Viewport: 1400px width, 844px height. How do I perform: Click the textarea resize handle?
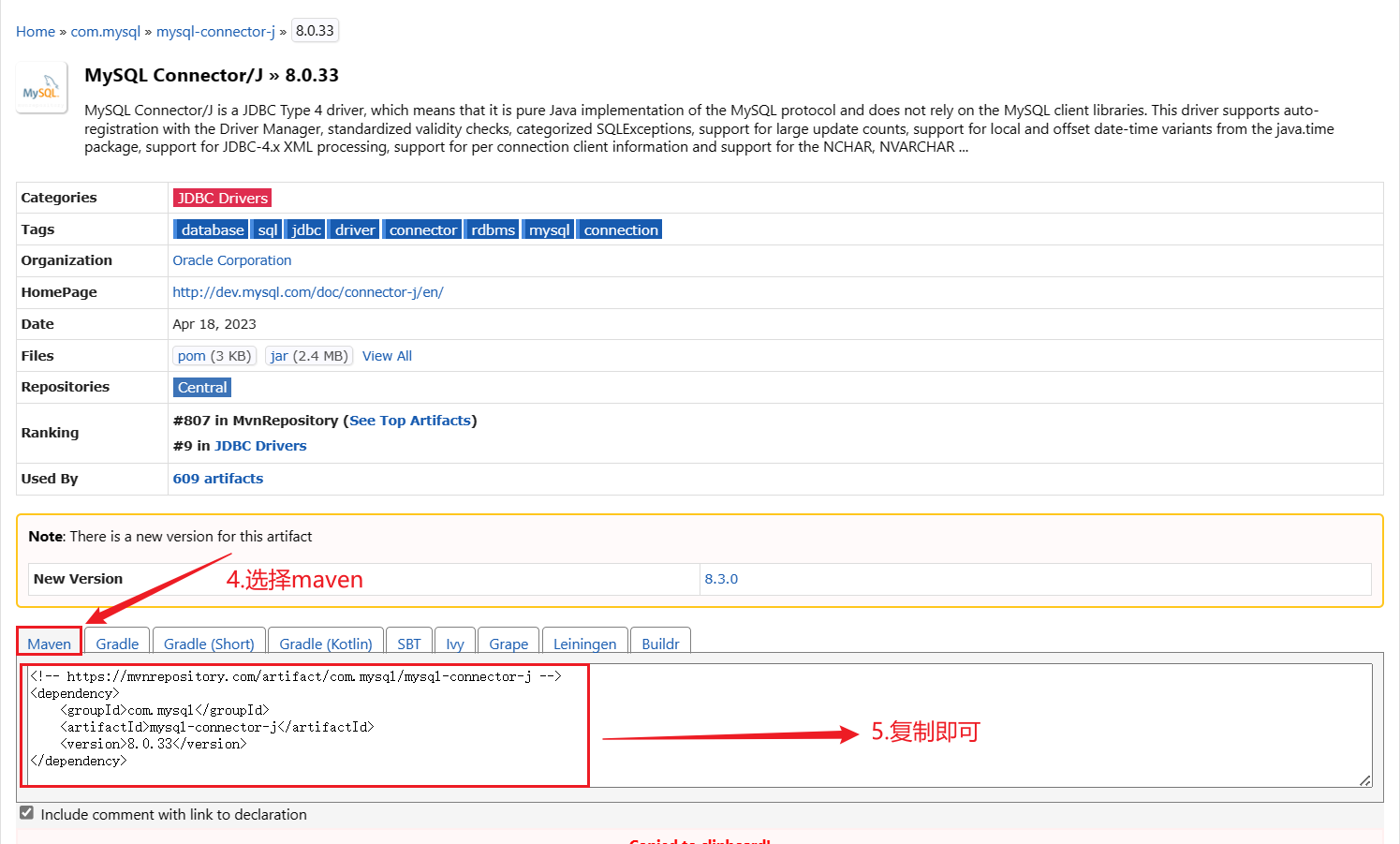[x=1365, y=780]
